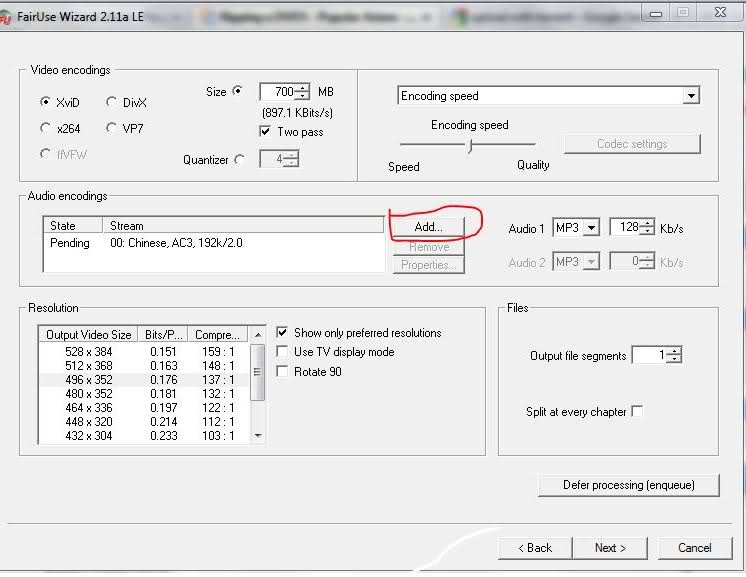This screenshot has height=577, width=746.
Task: Click the Stream column header
Action: (243, 225)
